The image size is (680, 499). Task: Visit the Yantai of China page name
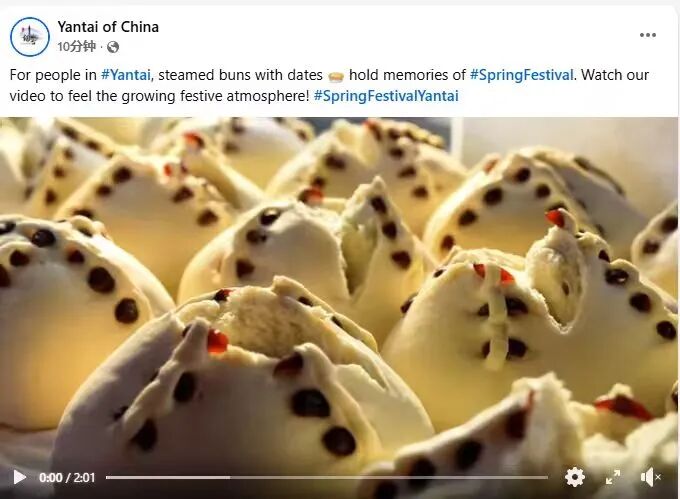pos(108,27)
